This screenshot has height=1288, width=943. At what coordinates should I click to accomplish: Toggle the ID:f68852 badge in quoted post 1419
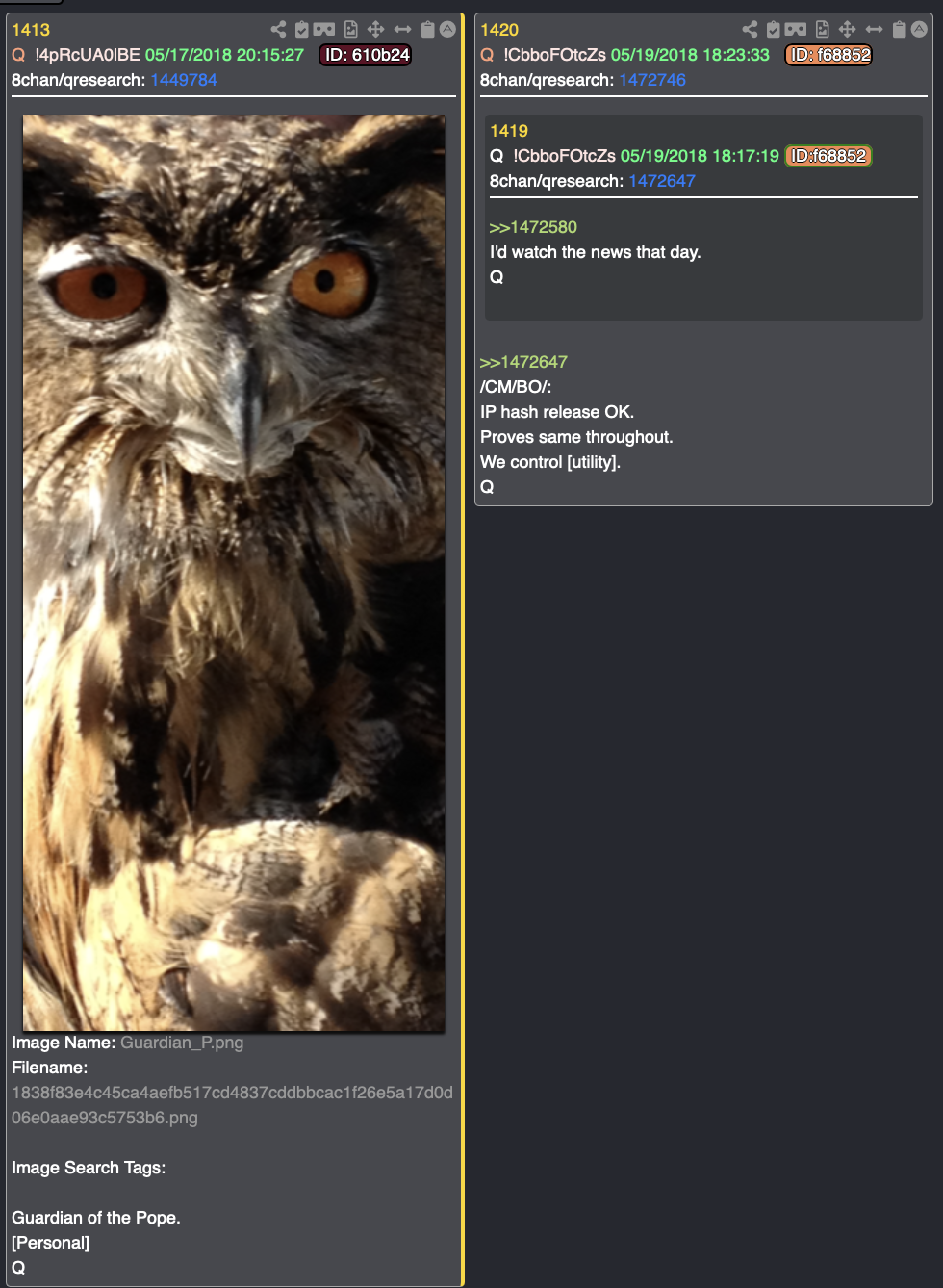tap(828, 156)
